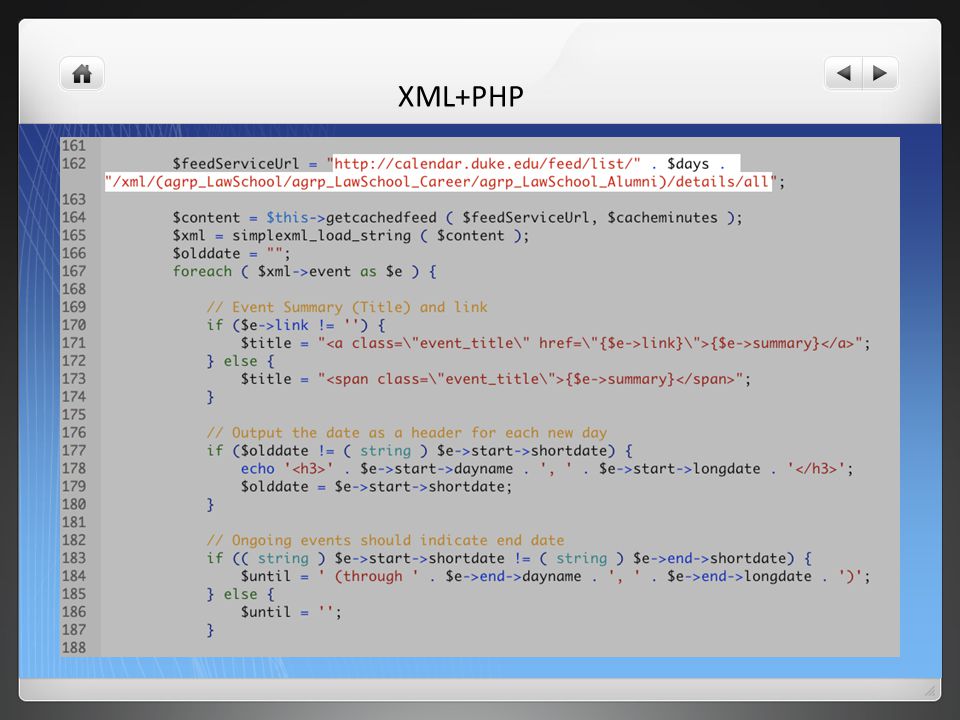Image resolution: width=960 pixels, height=720 pixels.
Task: Click comment 'Ongoing events should indicate end date'
Action: (x=385, y=541)
